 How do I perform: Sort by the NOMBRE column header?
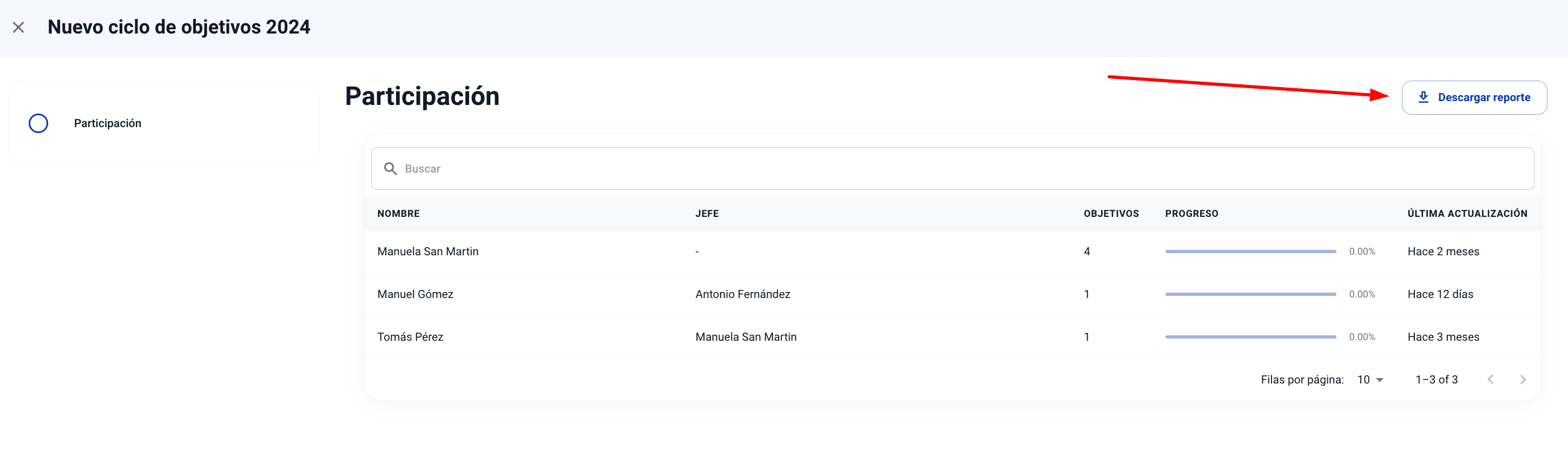398,214
